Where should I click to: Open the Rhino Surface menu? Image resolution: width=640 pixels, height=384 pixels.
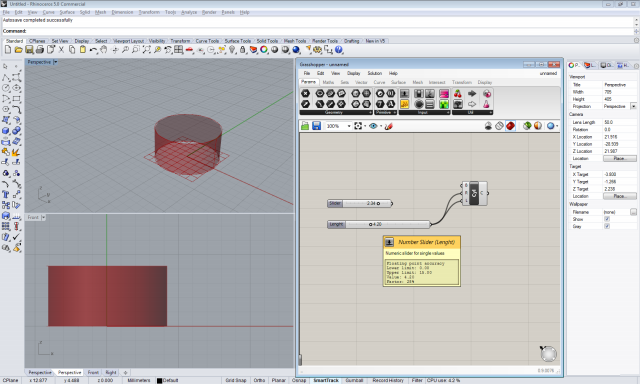tap(67, 12)
